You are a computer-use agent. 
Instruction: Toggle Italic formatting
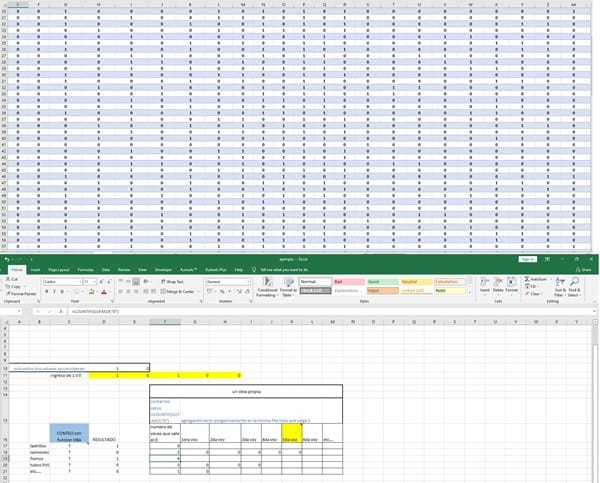point(53,291)
